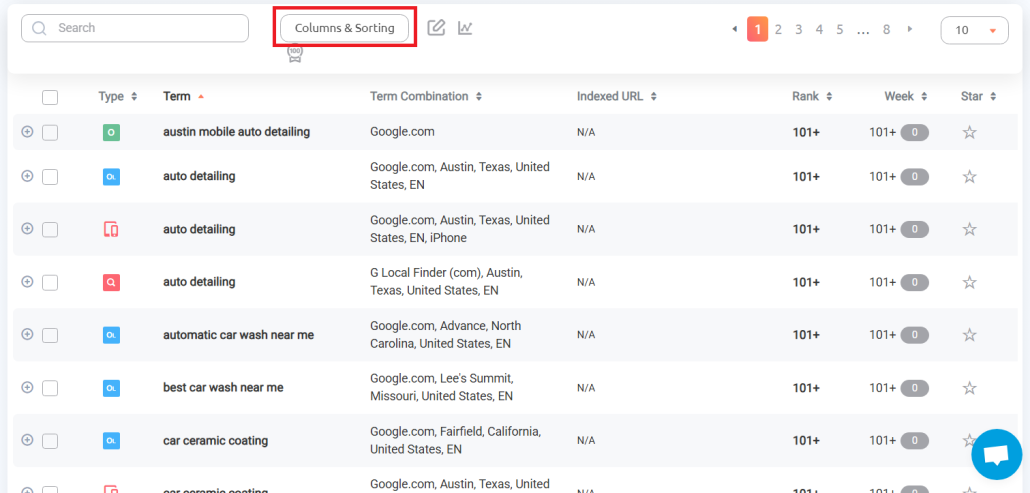
Task: Click the magnifier icon in search box
Action: (x=39, y=28)
